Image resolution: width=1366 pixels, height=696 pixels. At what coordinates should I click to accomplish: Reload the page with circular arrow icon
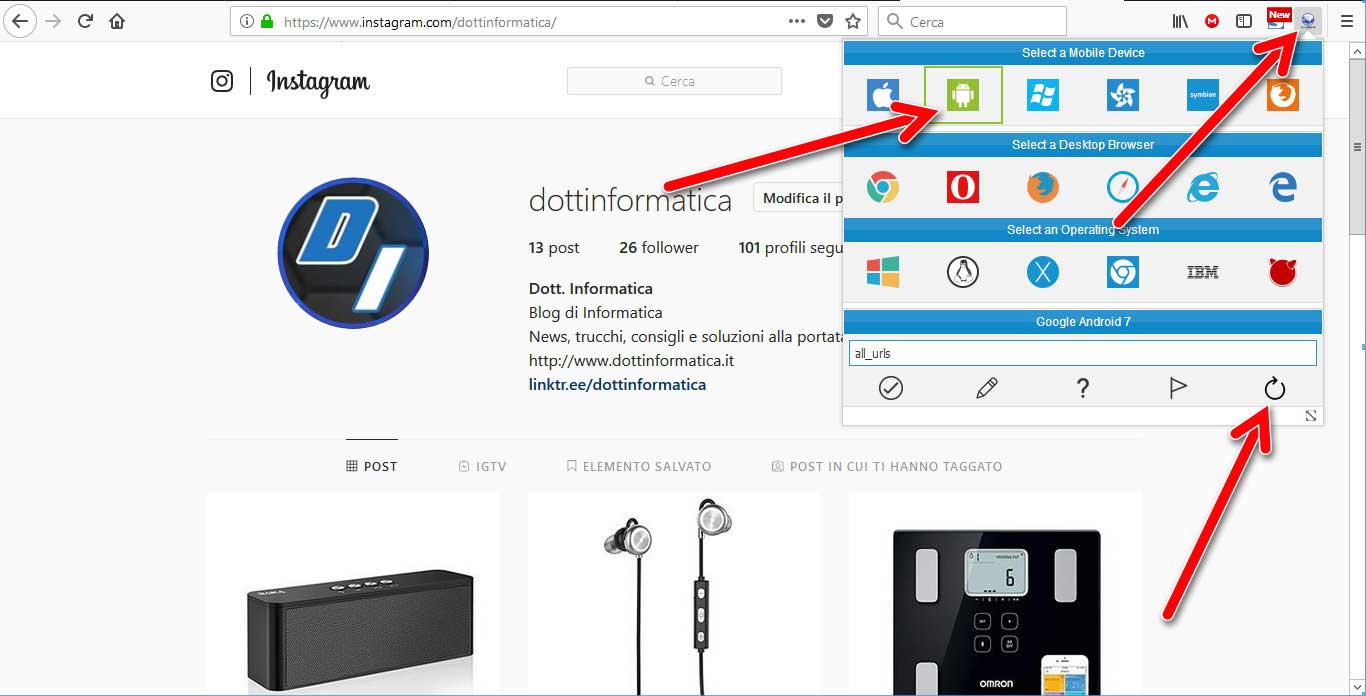pyautogui.click(x=1274, y=388)
